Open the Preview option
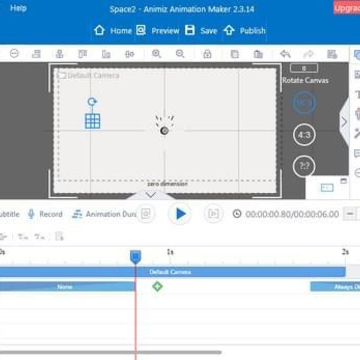 point(158,31)
